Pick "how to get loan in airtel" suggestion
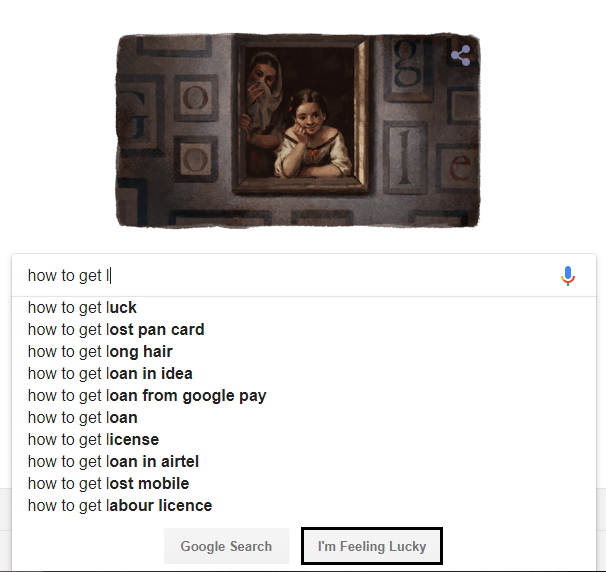606x572 pixels. pos(114,461)
